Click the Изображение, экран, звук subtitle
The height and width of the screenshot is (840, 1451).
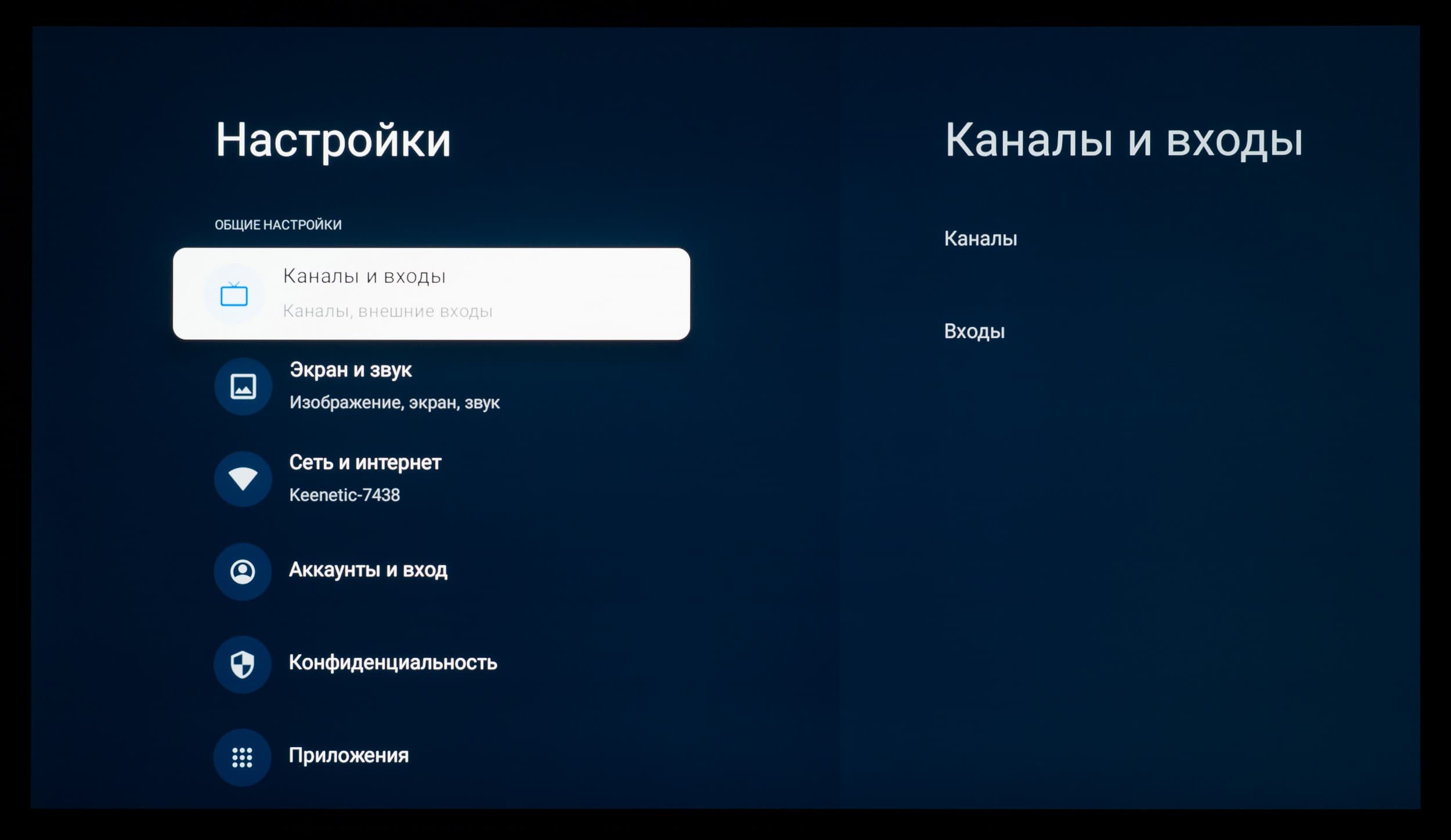pyautogui.click(x=394, y=403)
